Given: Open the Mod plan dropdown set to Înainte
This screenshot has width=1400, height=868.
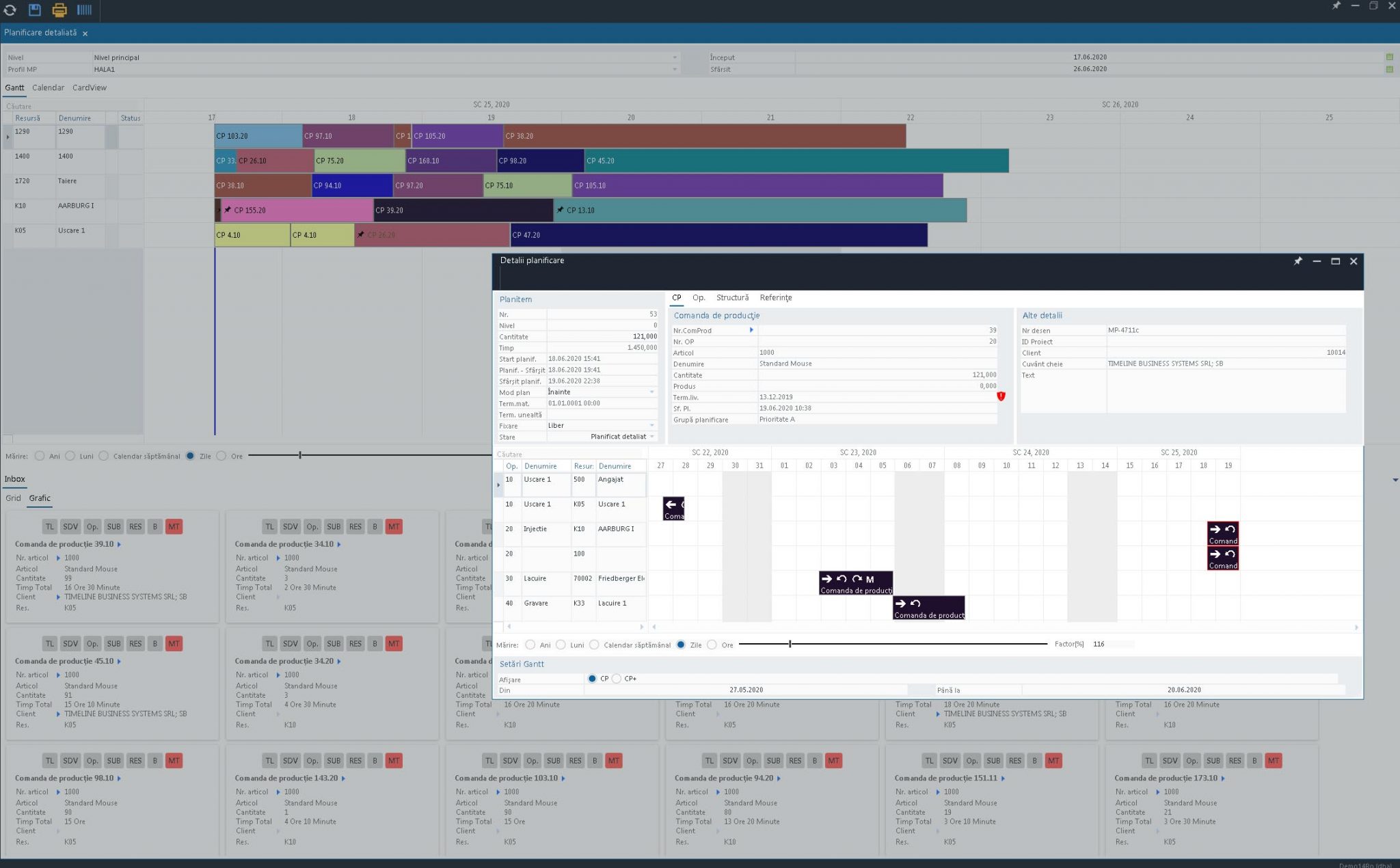Looking at the screenshot, I should pyautogui.click(x=651, y=392).
